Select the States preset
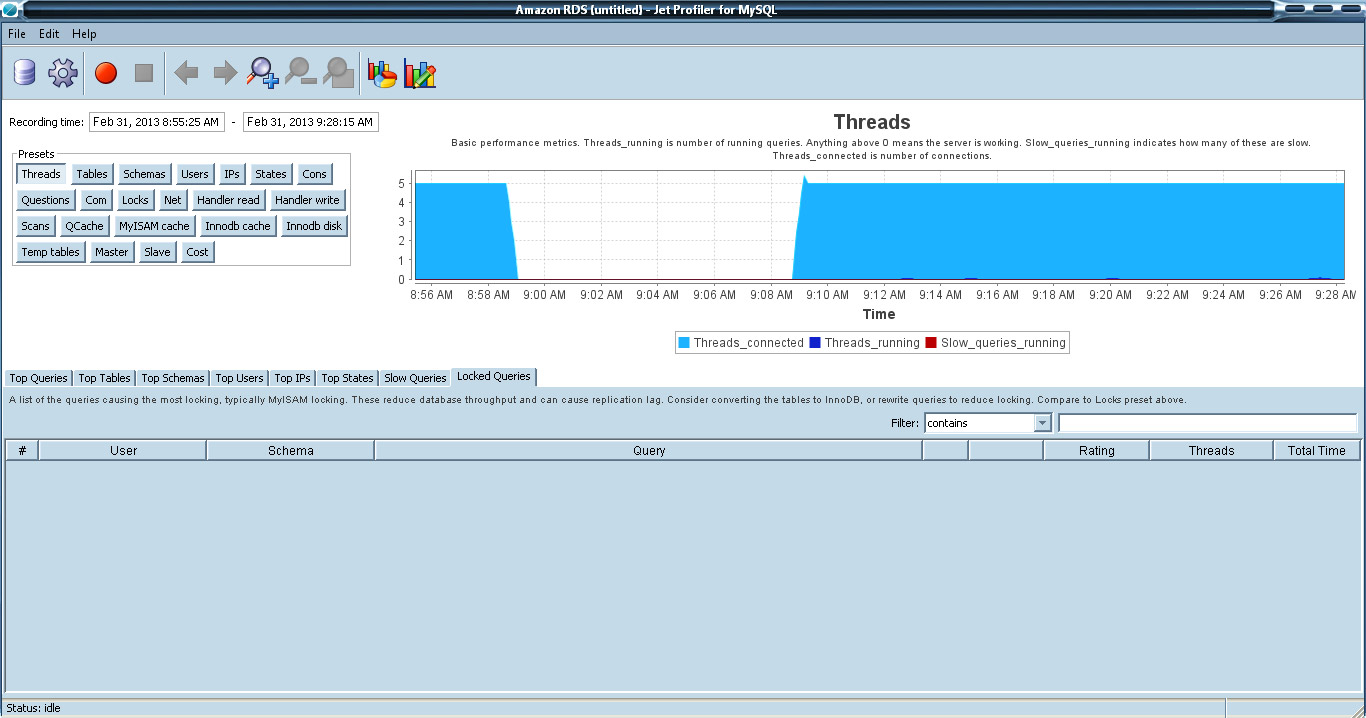 click(x=271, y=174)
